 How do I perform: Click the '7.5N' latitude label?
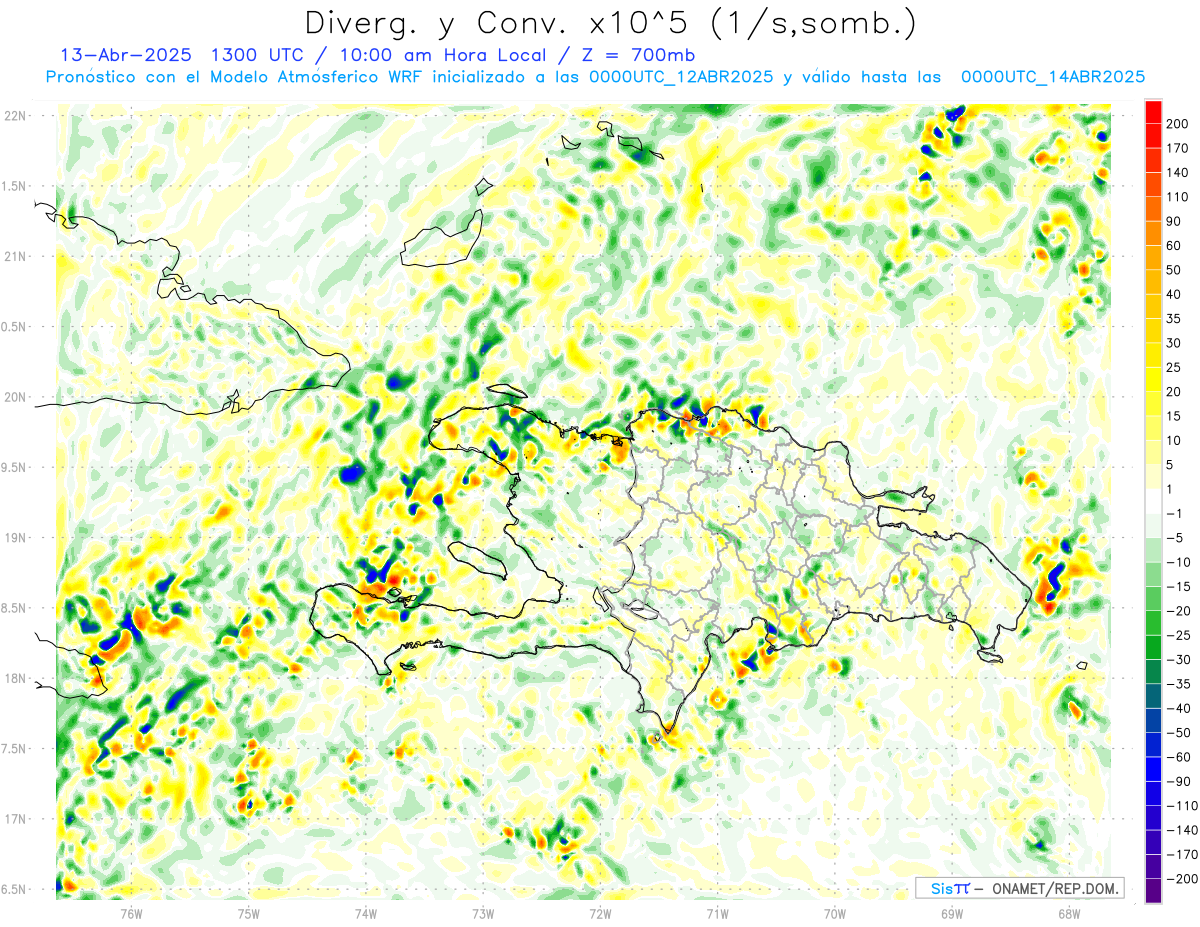click(13, 749)
